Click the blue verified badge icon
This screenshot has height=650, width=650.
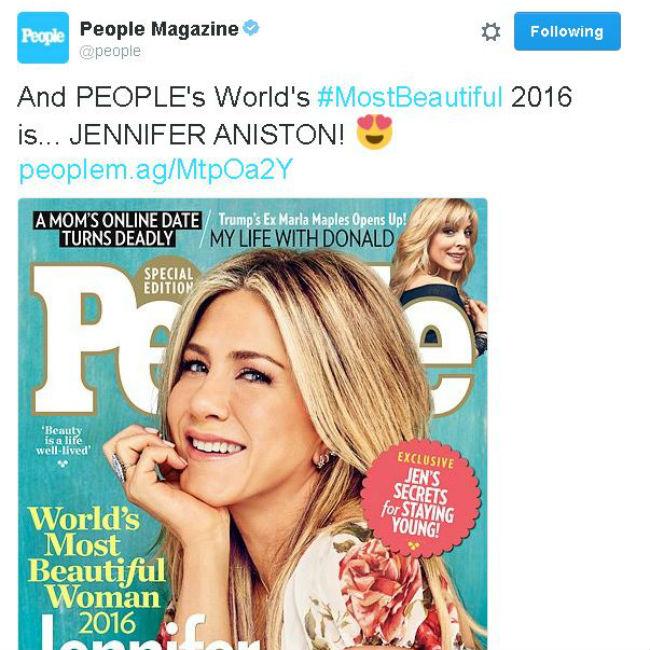pos(251,28)
